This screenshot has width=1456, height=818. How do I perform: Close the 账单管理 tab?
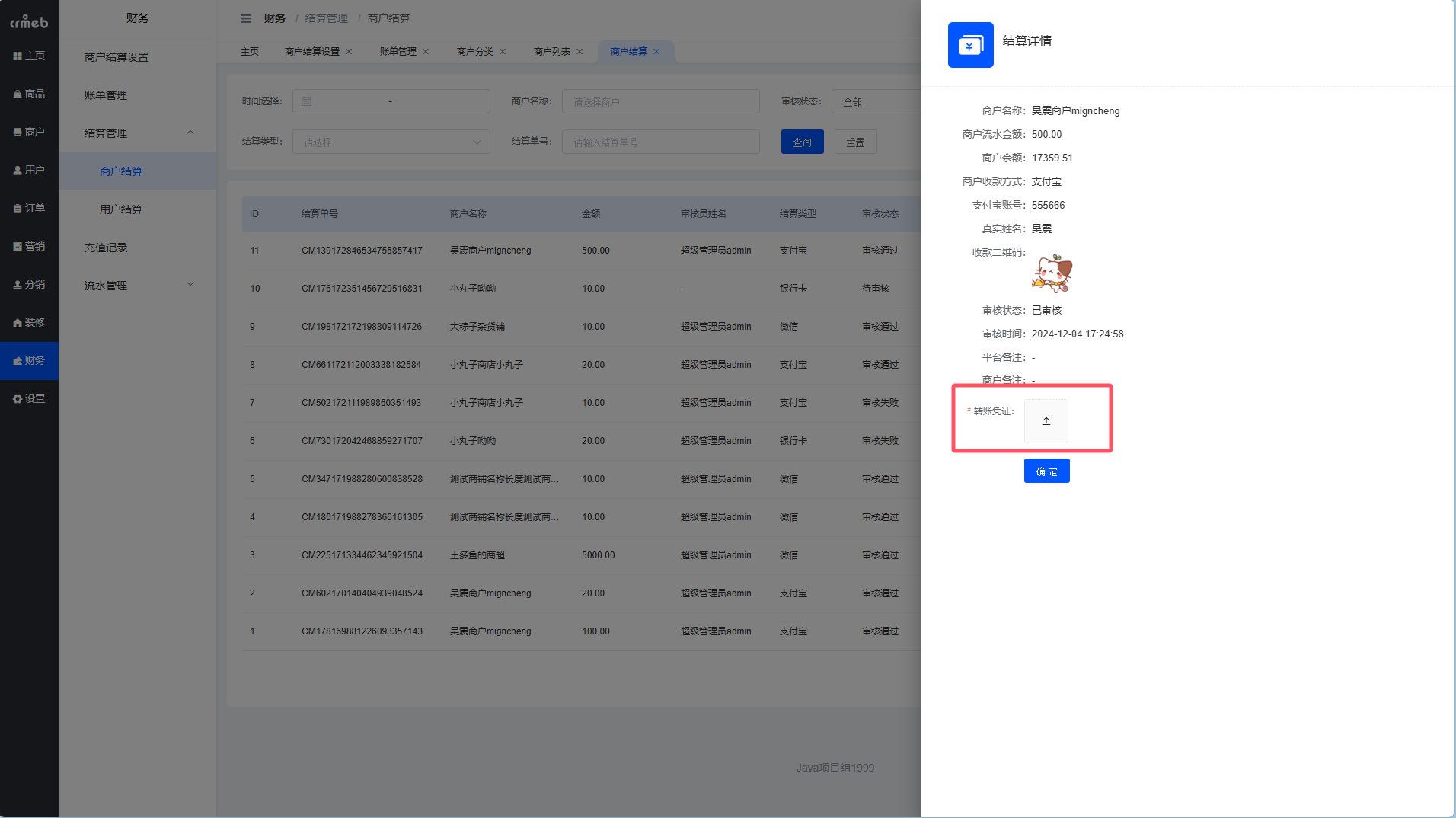[426, 52]
